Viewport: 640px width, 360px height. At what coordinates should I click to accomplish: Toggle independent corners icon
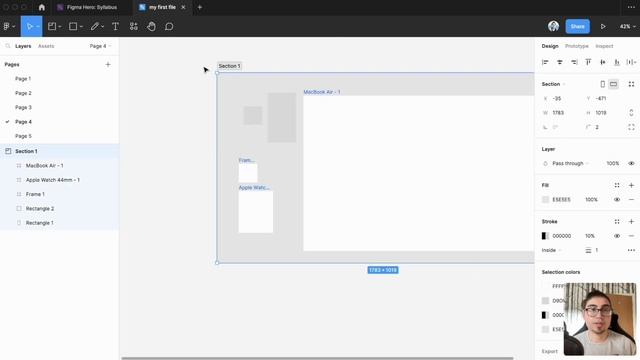pyautogui.click(x=631, y=127)
